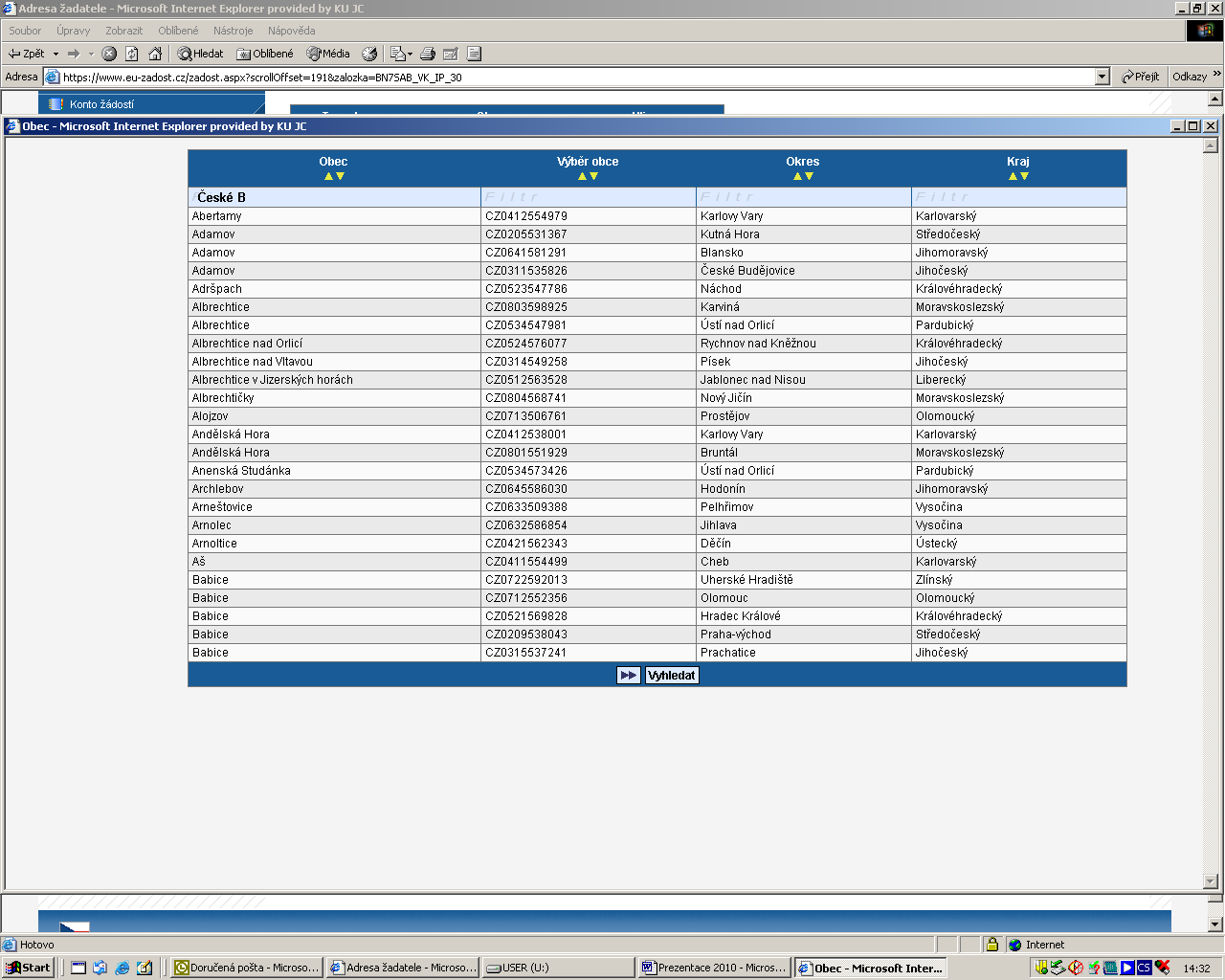
Task: Sort Obec column ascending arrow
Action: click(328, 176)
